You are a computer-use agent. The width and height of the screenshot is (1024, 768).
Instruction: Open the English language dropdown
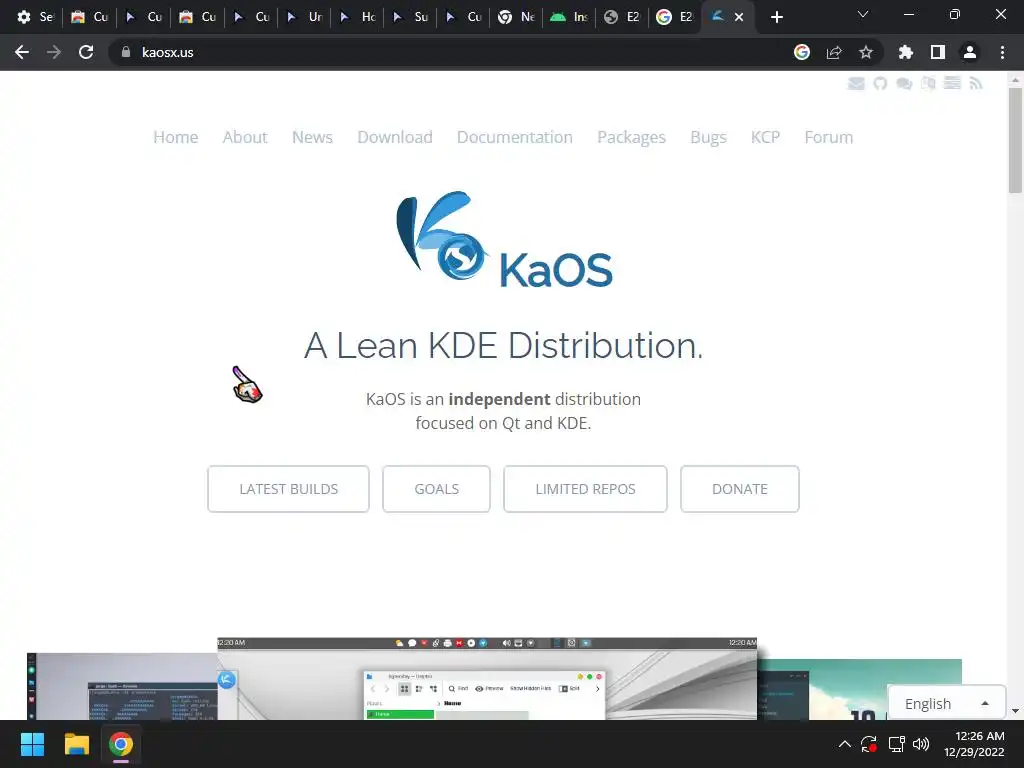click(946, 703)
